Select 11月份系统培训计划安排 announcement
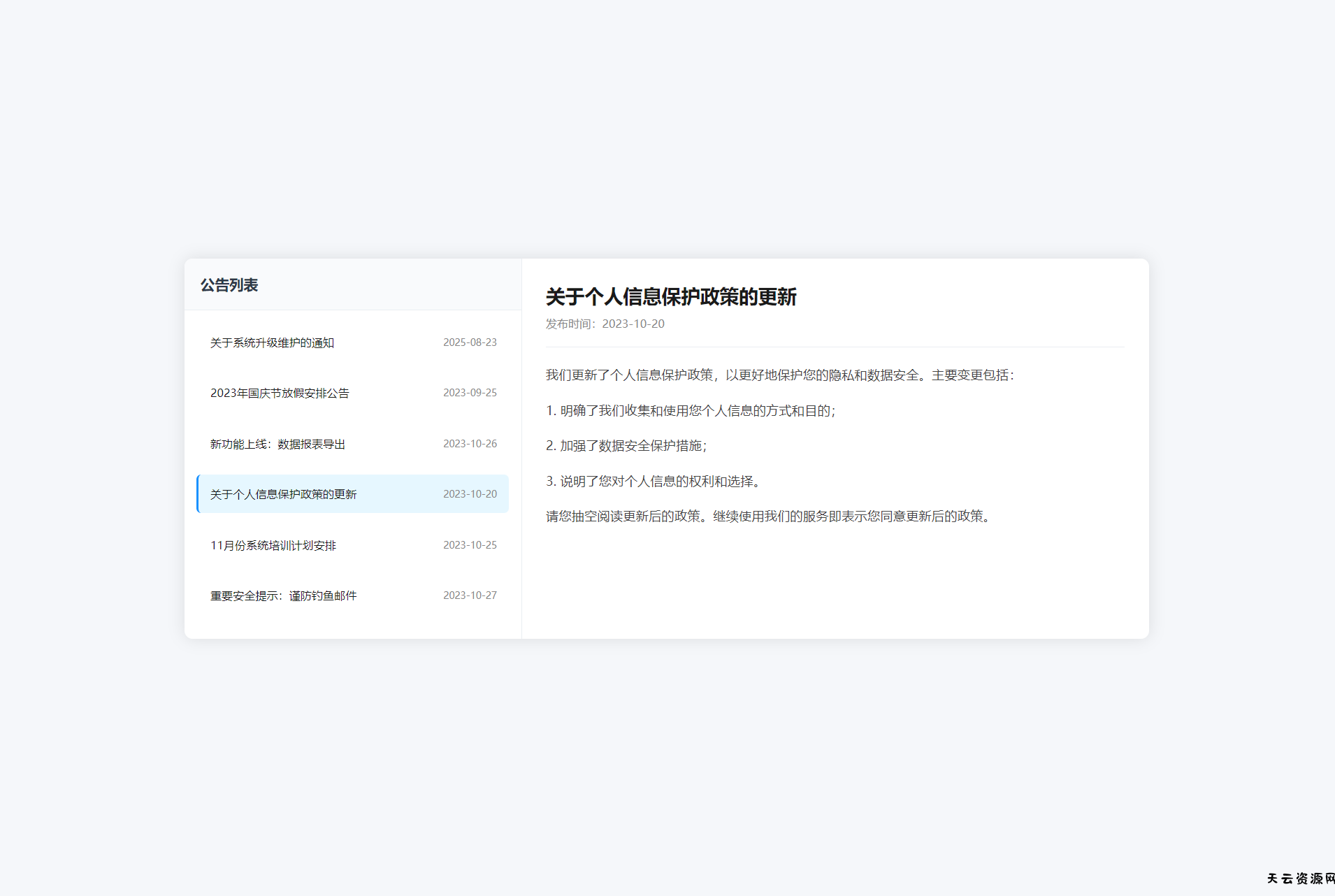The image size is (1335, 896). pos(273,545)
